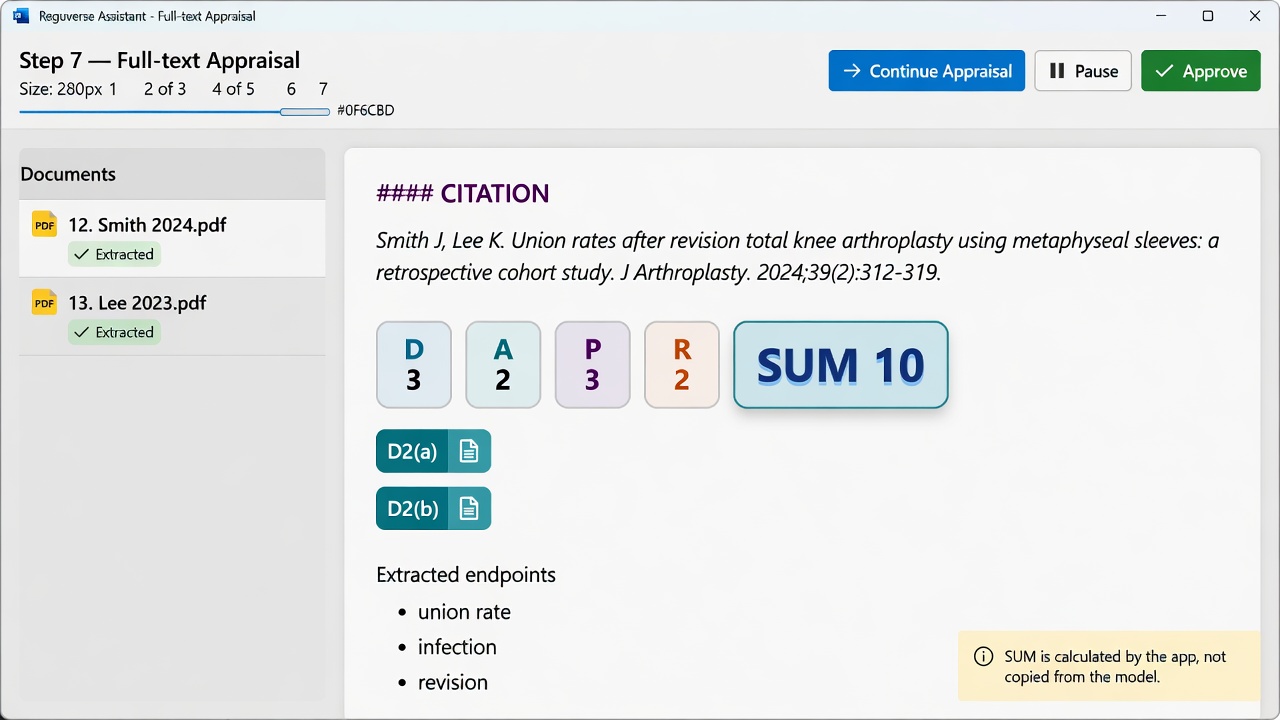Open the D2(b) document icon
This screenshot has width=1280, height=720.
click(x=469, y=508)
